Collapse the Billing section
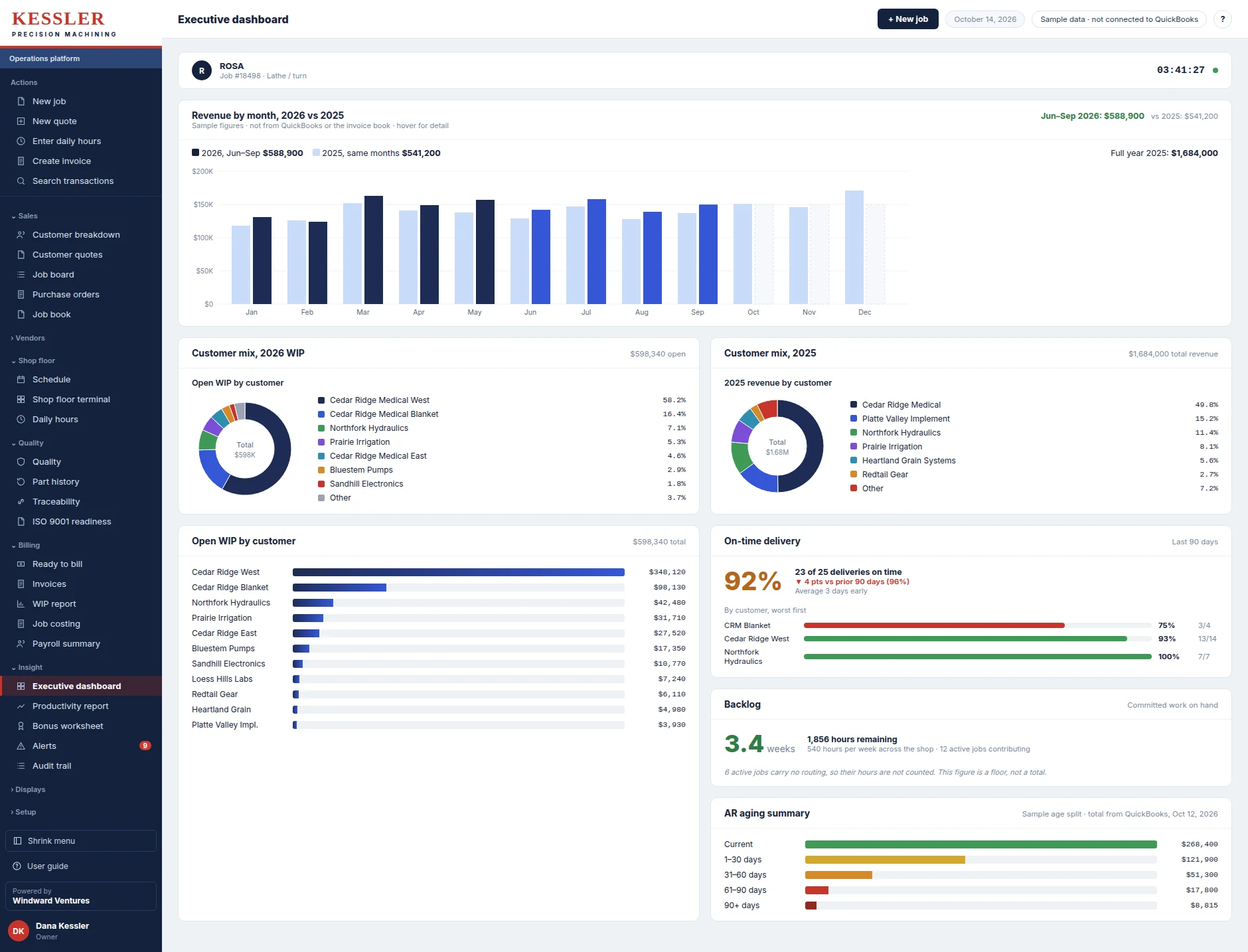The image size is (1248, 952). [25, 546]
